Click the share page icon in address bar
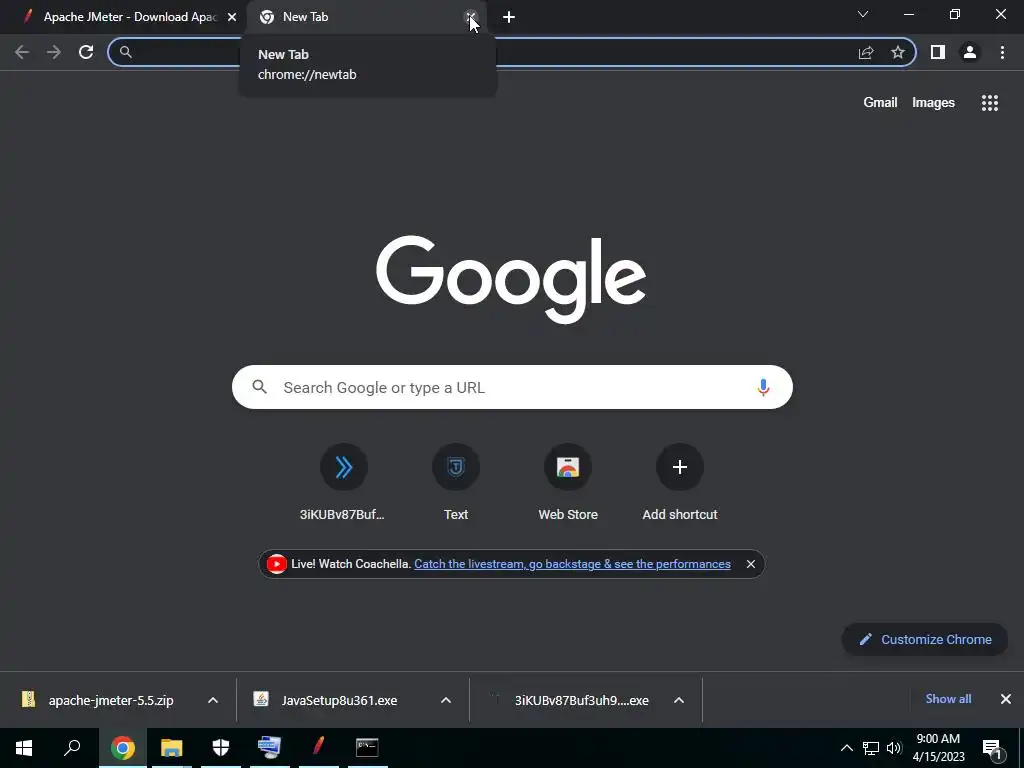This screenshot has height=768, width=1024. point(866,52)
